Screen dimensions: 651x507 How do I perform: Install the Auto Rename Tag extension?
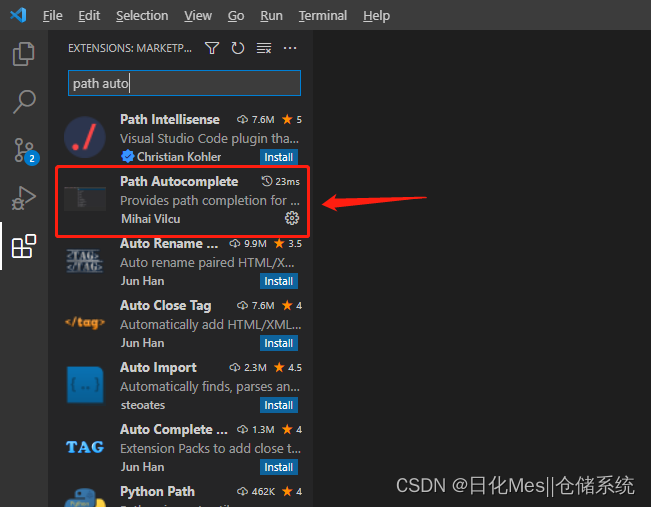[x=279, y=281]
